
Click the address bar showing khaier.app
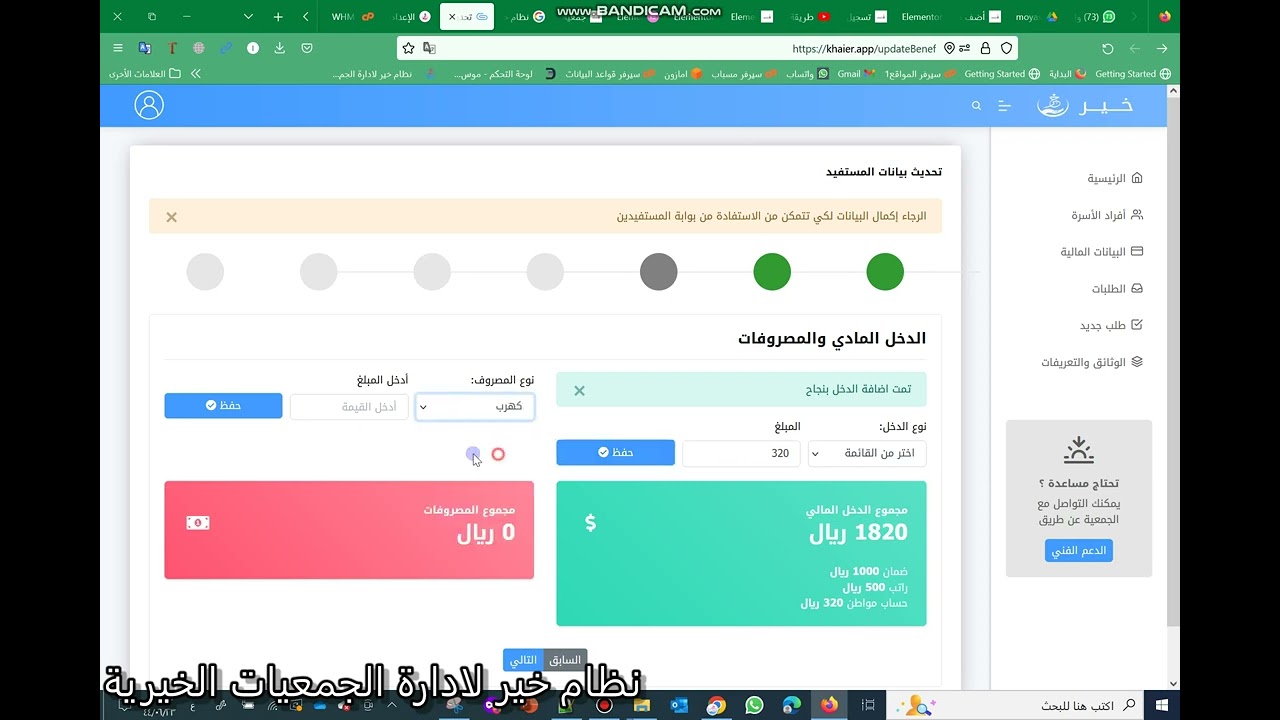[707, 48]
